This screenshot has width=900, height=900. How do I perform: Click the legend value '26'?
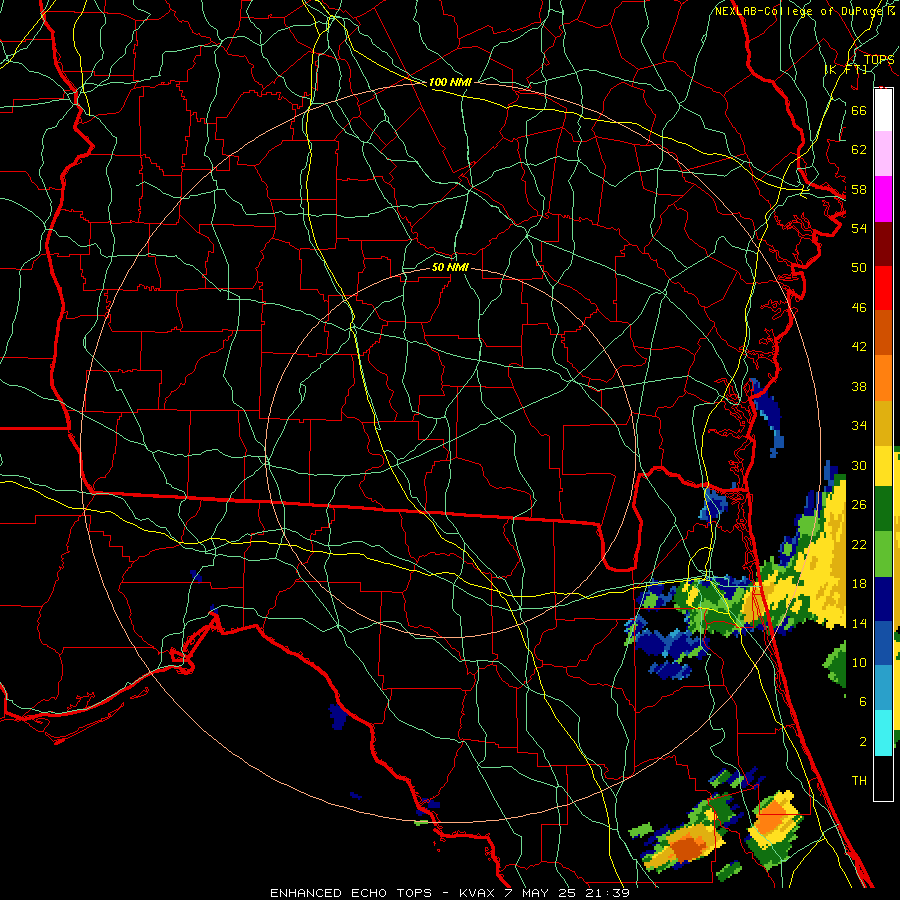[859, 505]
